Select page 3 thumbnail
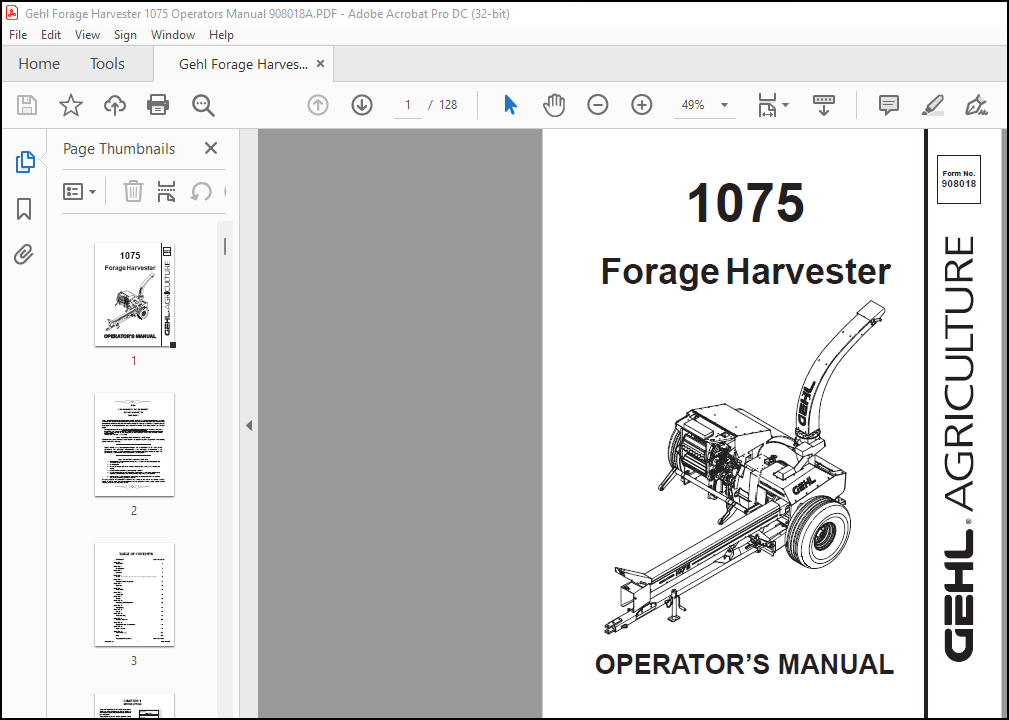 [134, 595]
